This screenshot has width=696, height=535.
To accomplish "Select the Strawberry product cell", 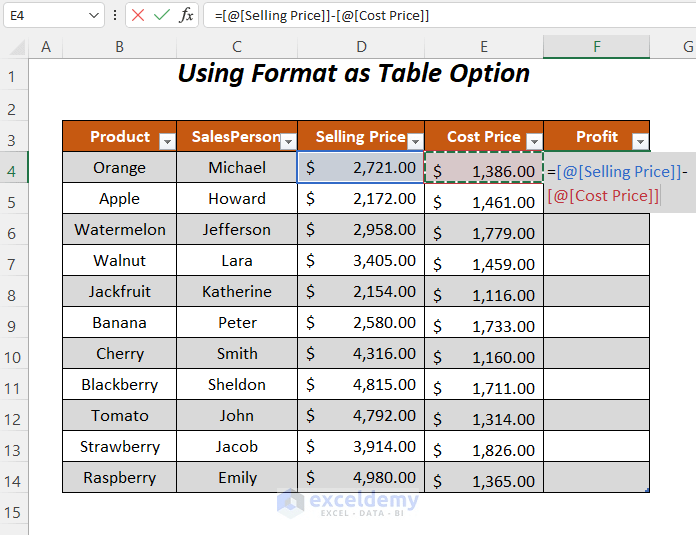I will coord(119,446).
